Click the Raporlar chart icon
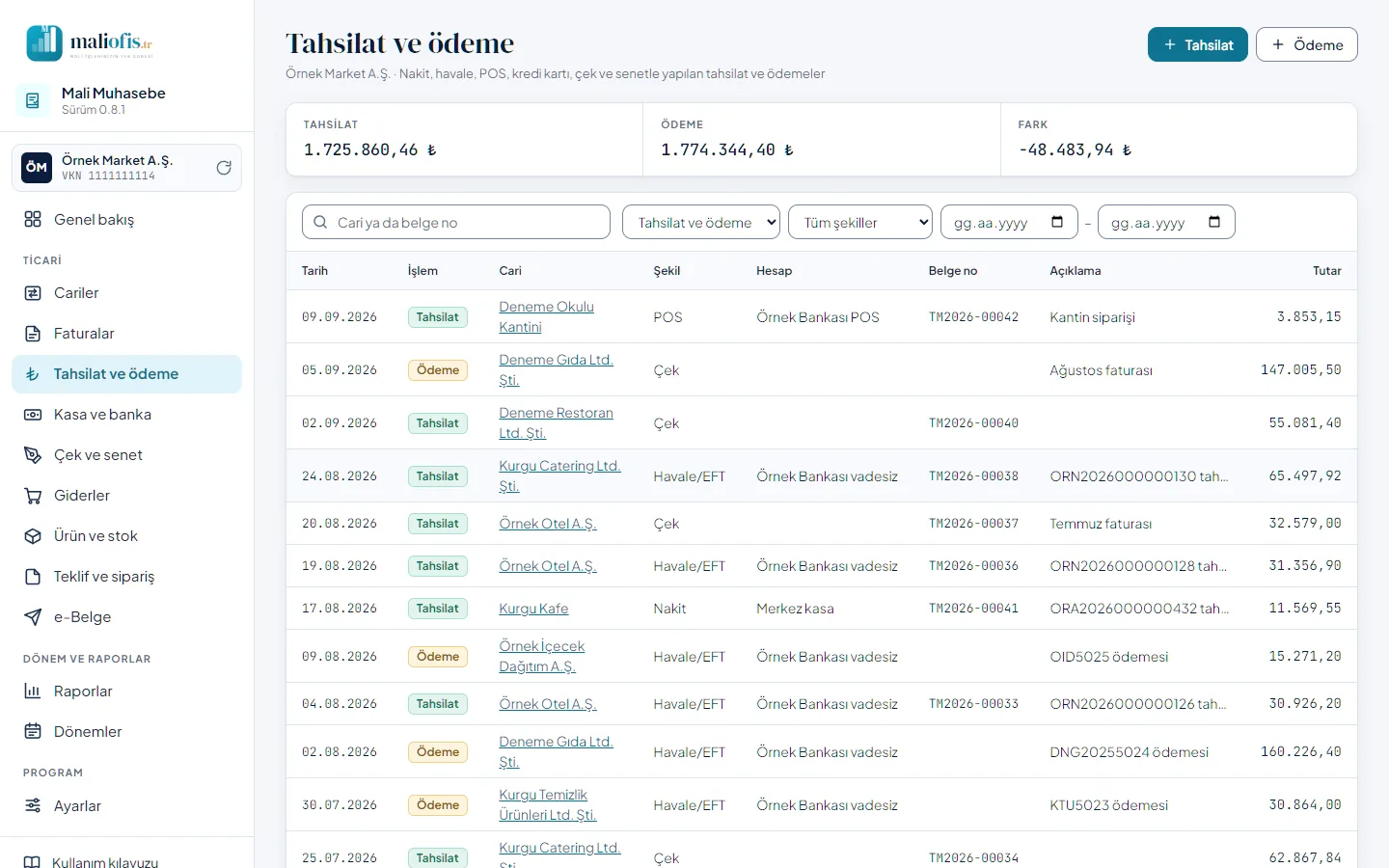Viewport: 1389px width, 868px height. (x=33, y=692)
